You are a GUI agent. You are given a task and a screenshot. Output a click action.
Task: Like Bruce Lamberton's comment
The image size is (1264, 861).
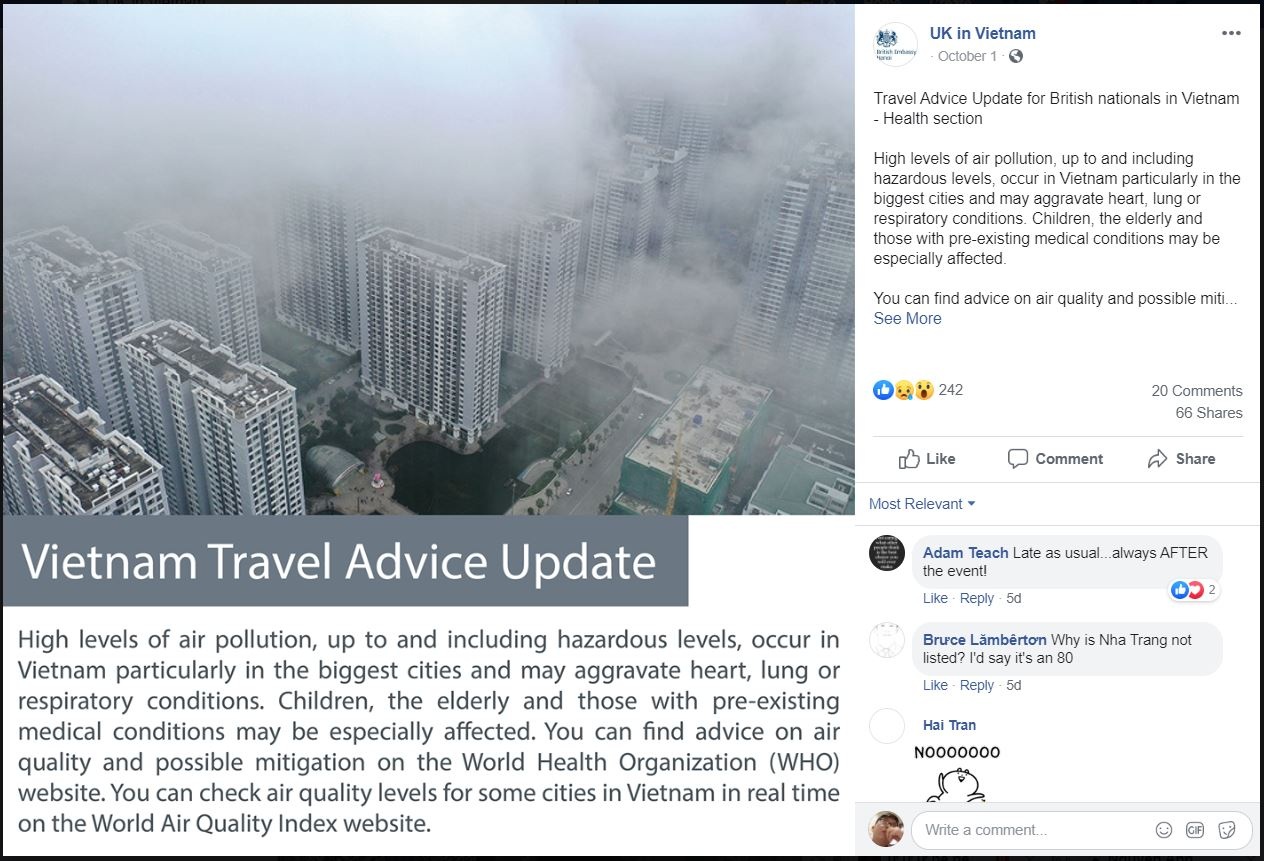(x=935, y=685)
